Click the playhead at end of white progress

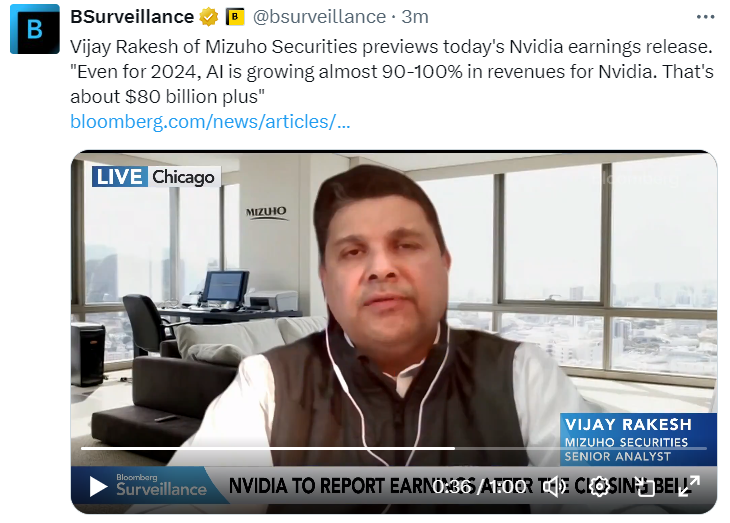[x=454, y=448]
